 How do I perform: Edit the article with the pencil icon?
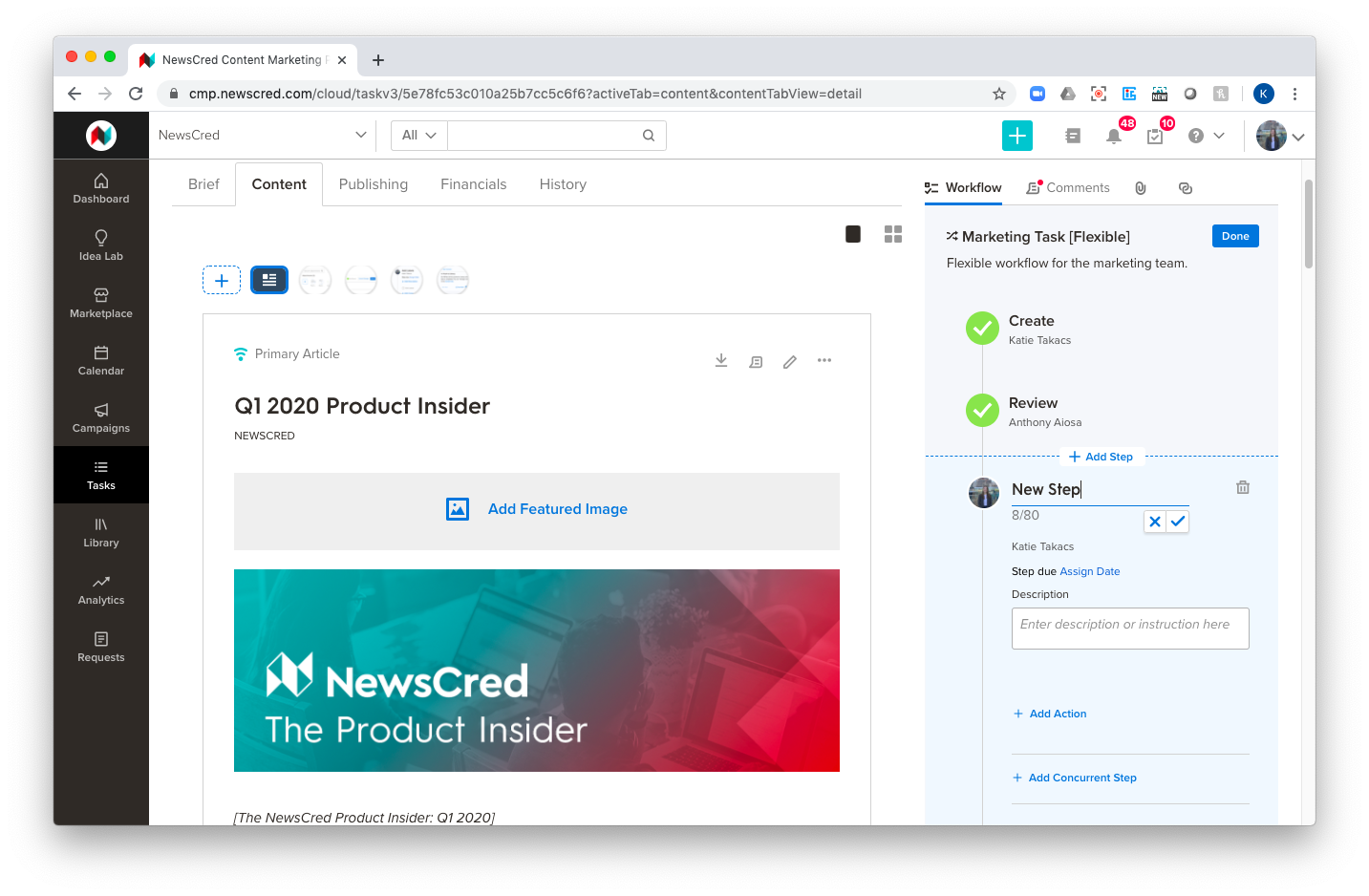(x=790, y=361)
